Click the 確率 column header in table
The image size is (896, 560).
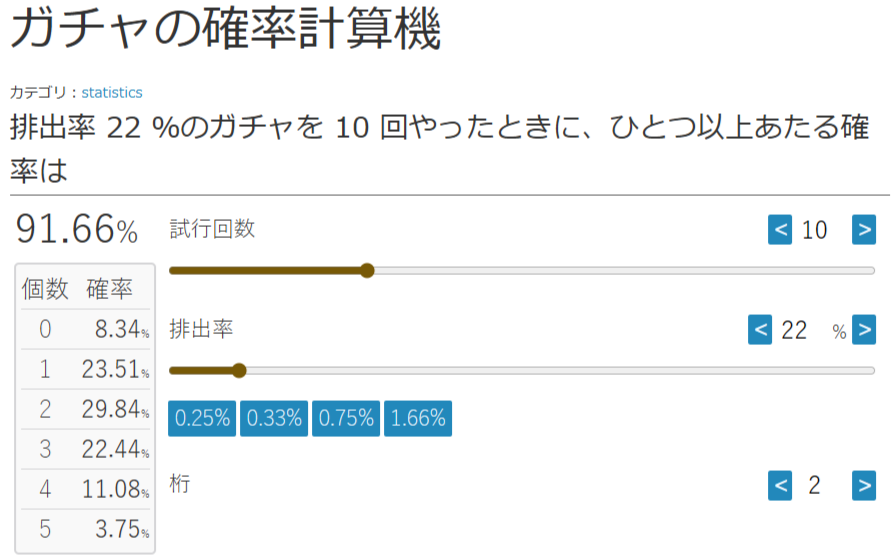110,289
